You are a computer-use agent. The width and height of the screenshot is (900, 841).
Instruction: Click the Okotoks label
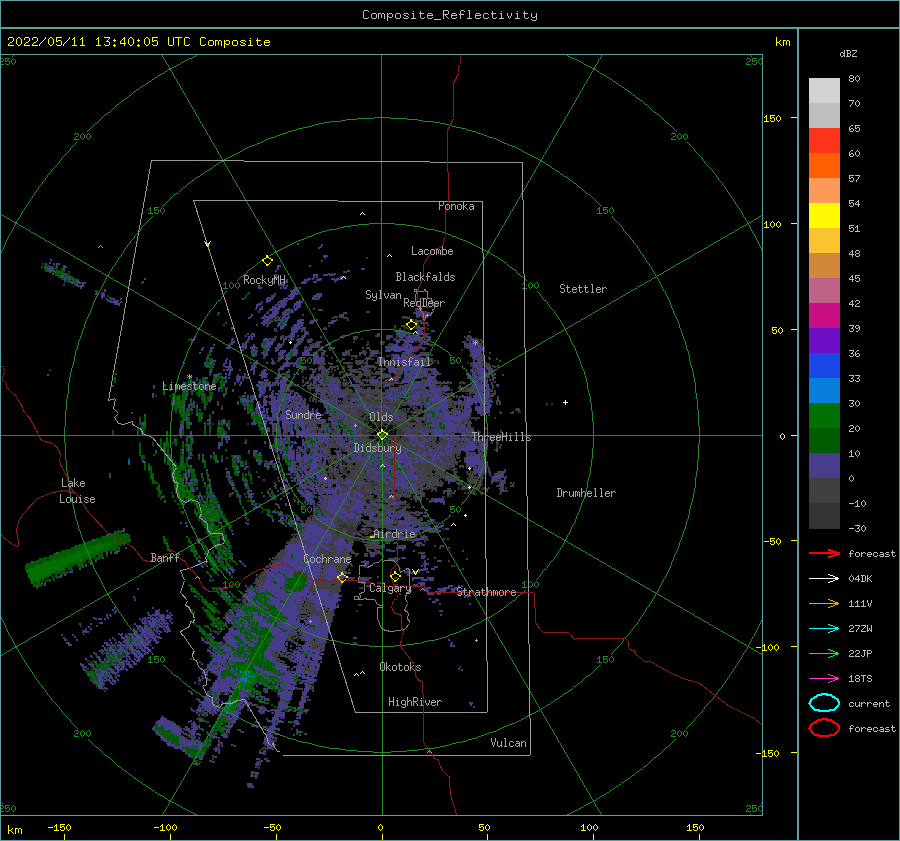click(x=400, y=667)
